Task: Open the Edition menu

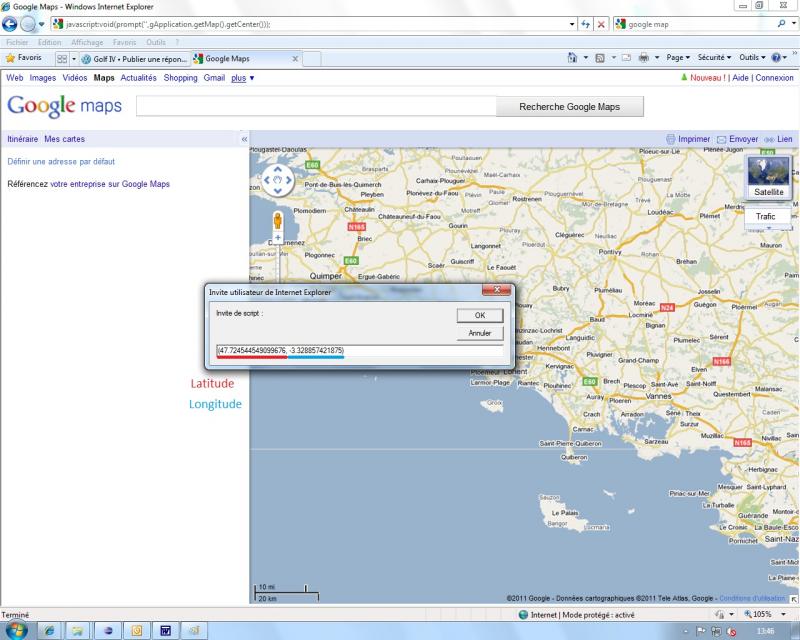Action: (49, 42)
